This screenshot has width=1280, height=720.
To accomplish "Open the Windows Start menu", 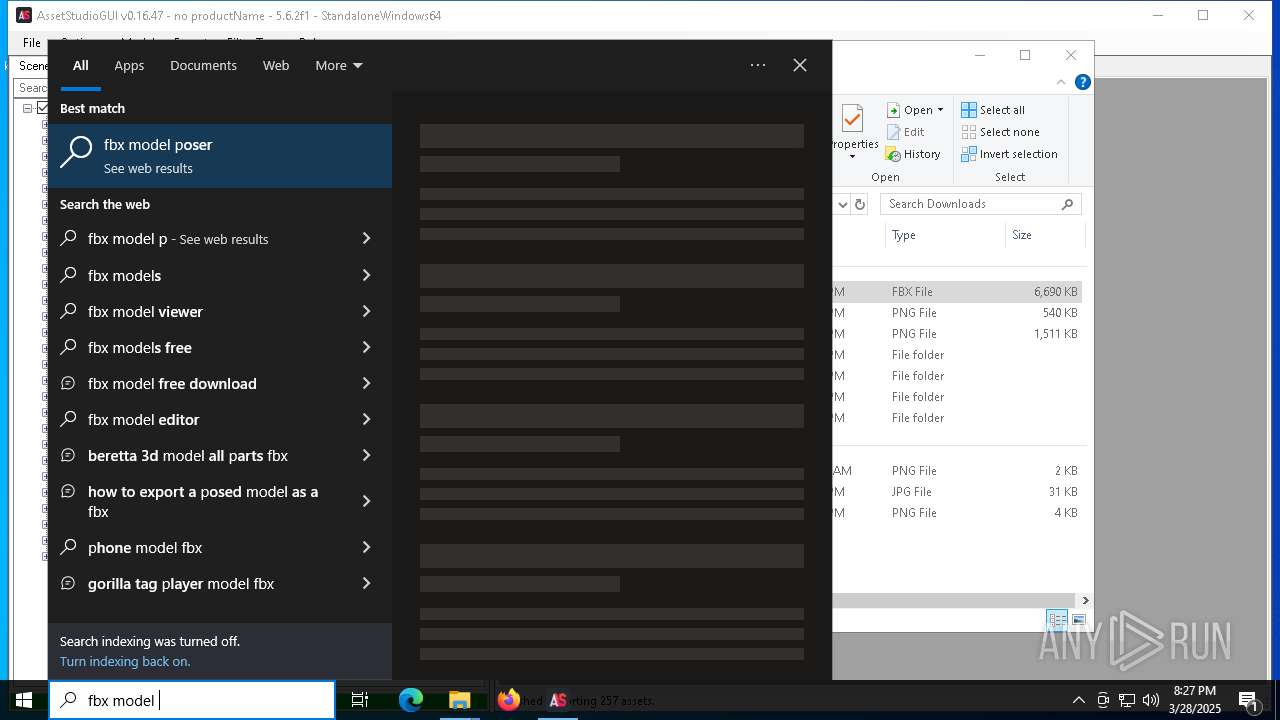I will (x=24, y=700).
